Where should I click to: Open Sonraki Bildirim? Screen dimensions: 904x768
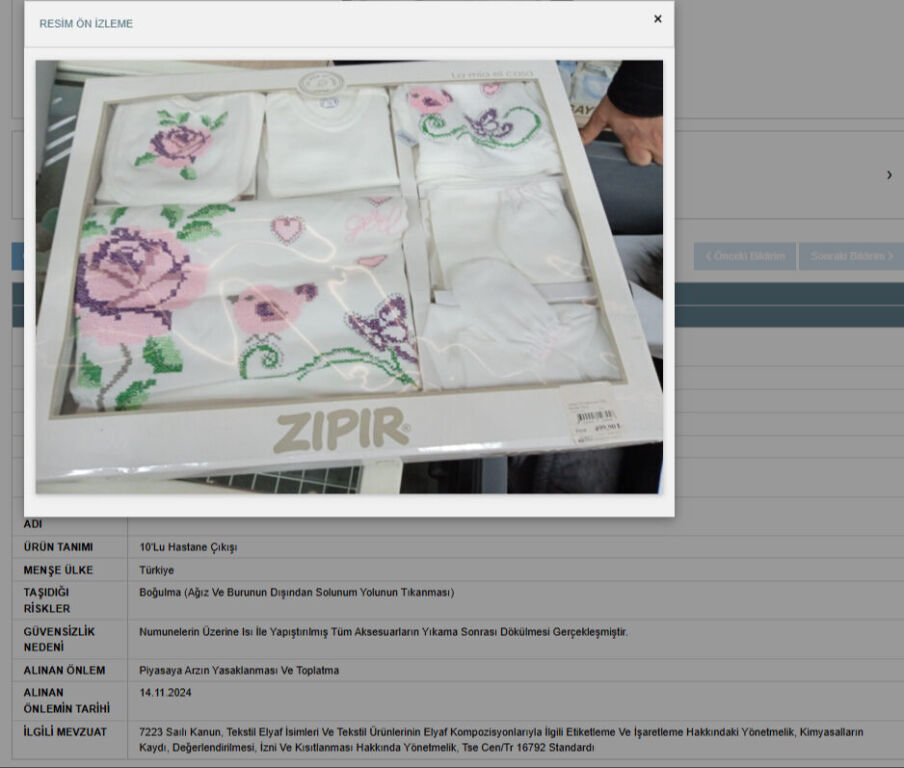850,256
